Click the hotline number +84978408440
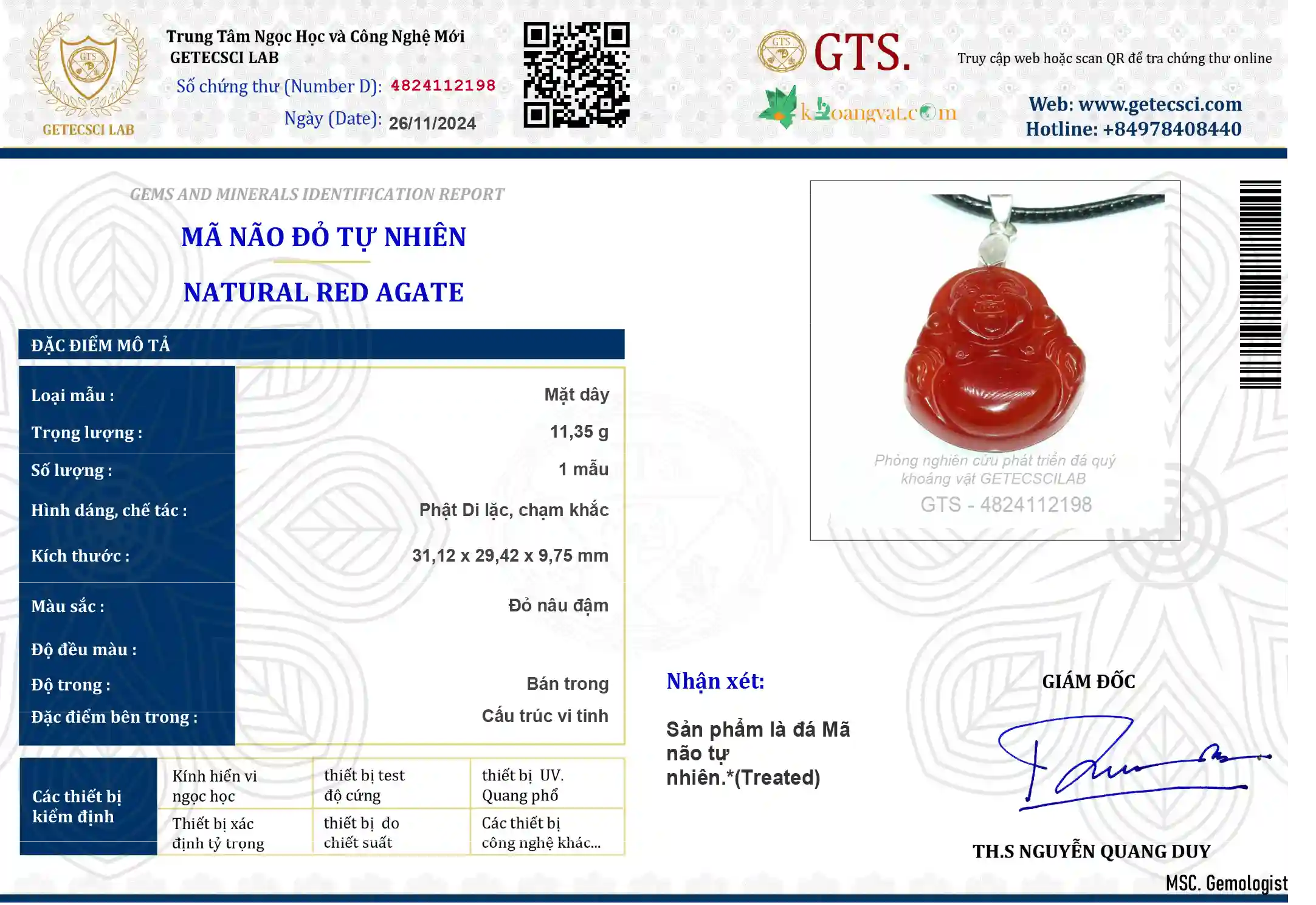1316x905 pixels. point(1171,129)
